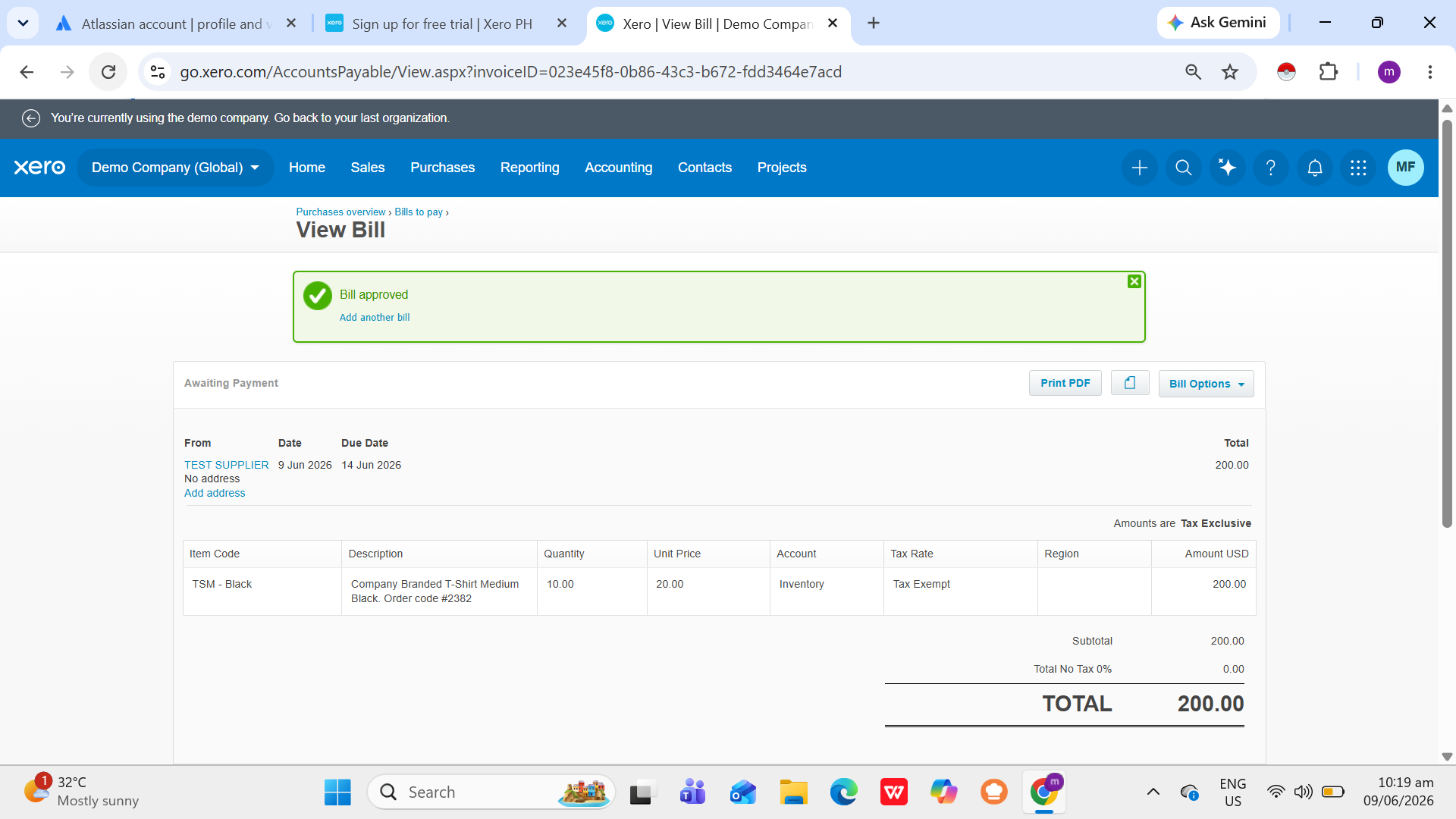This screenshot has height=819, width=1456.
Task: Expand the Bill Options dropdown
Action: click(1206, 384)
